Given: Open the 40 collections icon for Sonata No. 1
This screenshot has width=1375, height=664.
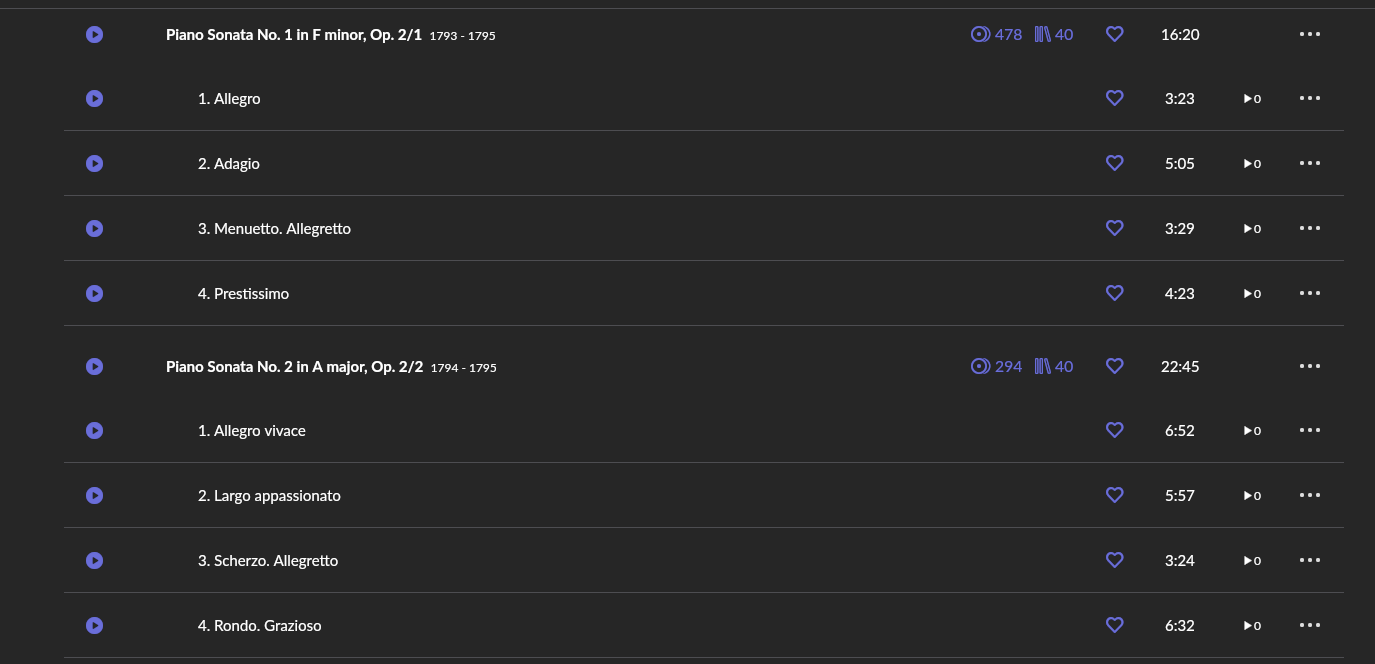Looking at the screenshot, I should coord(1054,35).
